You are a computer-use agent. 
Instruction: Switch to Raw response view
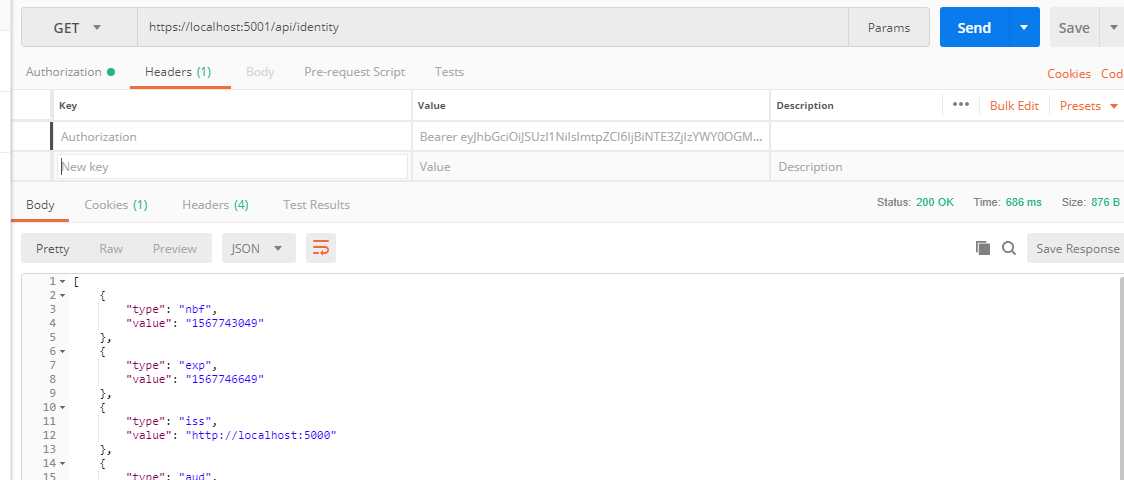pyautogui.click(x=111, y=249)
